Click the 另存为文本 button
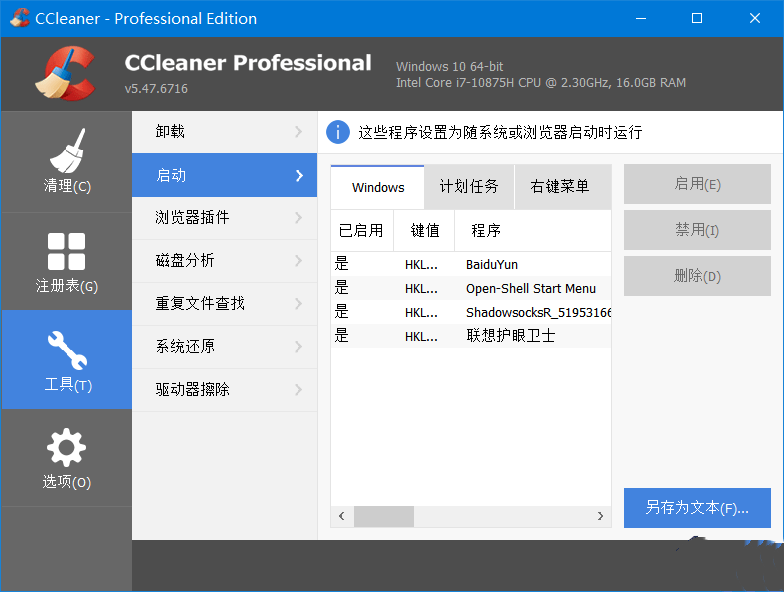 click(x=697, y=507)
